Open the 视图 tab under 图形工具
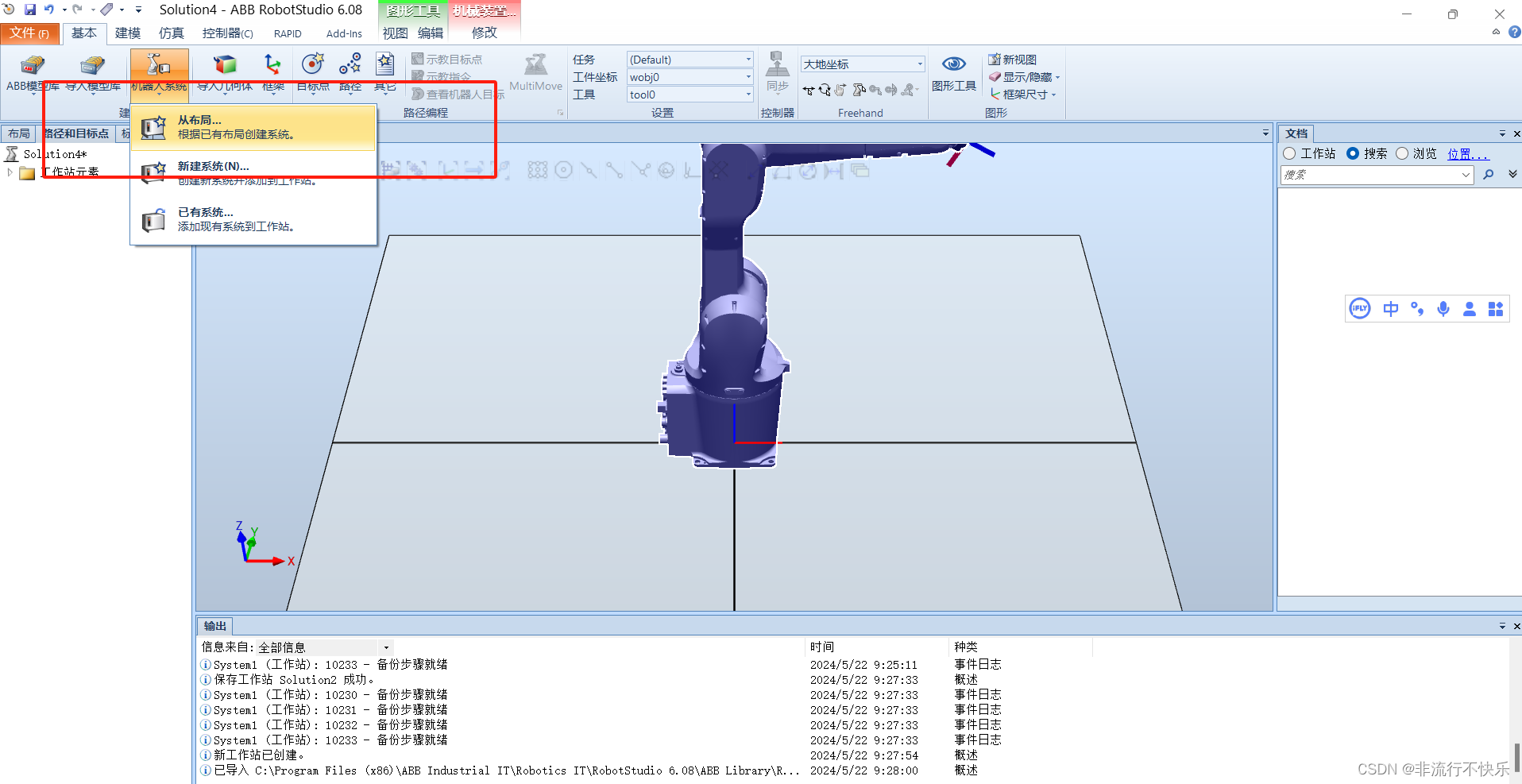The height and width of the screenshot is (784, 1522). (x=395, y=33)
